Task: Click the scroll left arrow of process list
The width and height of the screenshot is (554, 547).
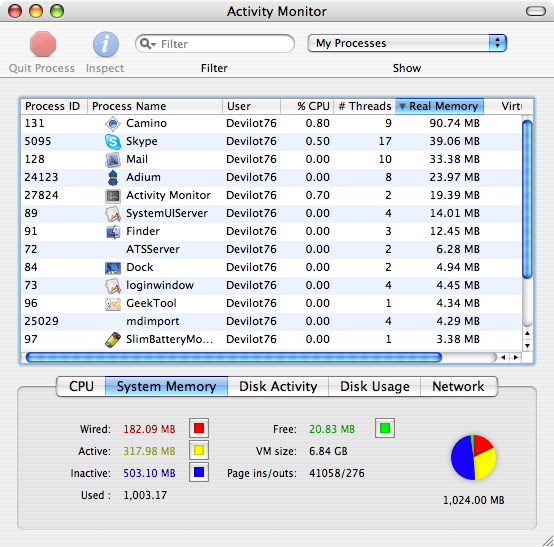Action: pyautogui.click(x=503, y=358)
